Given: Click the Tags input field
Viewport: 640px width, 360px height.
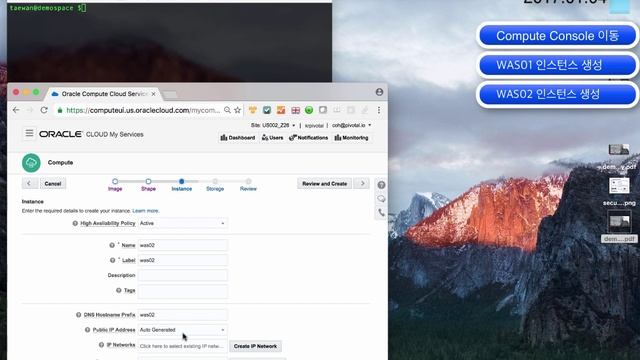Looking at the screenshot, I should 182,291.
